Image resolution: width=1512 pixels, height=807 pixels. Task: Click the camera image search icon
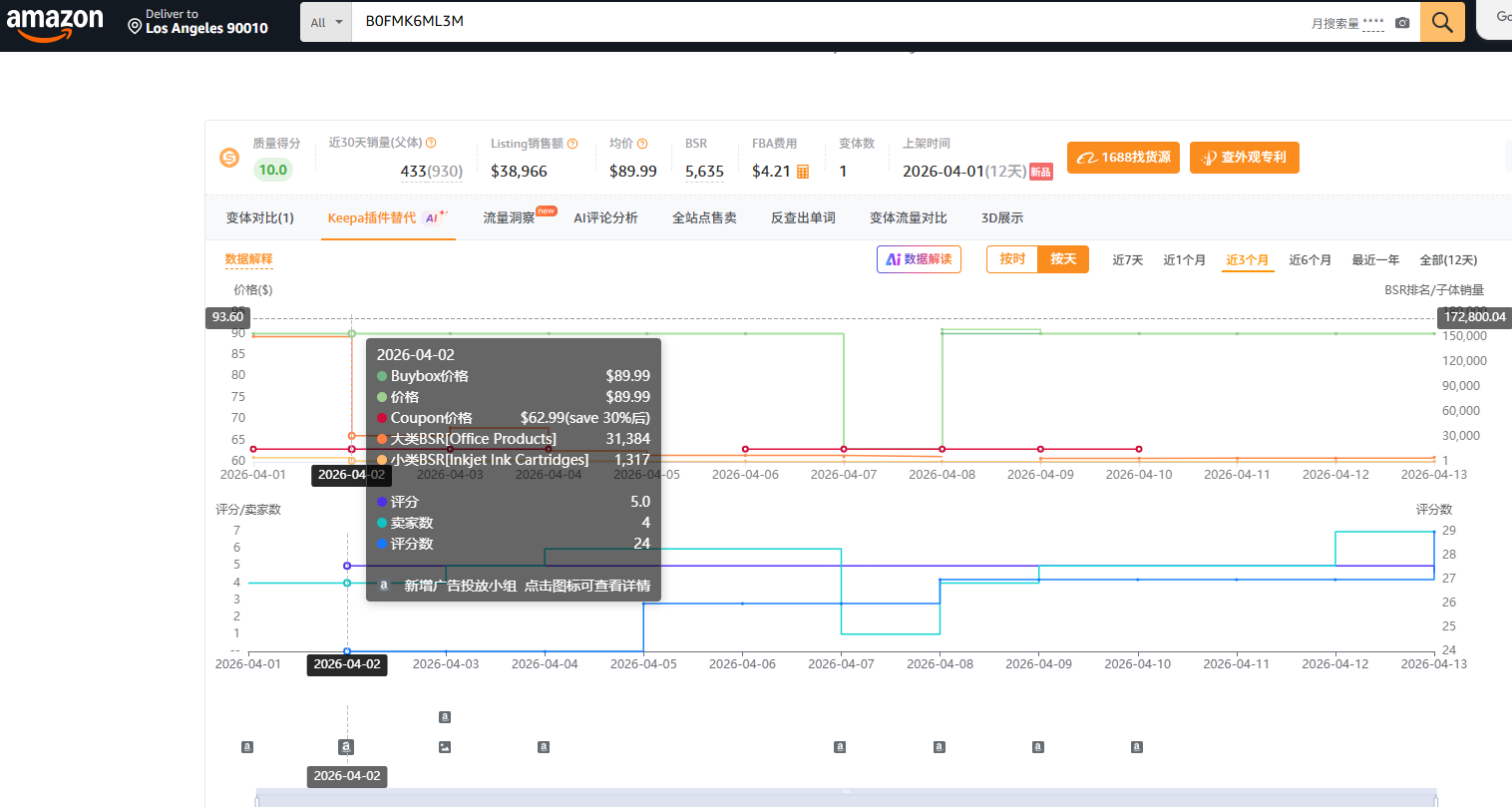(1401, 22)
